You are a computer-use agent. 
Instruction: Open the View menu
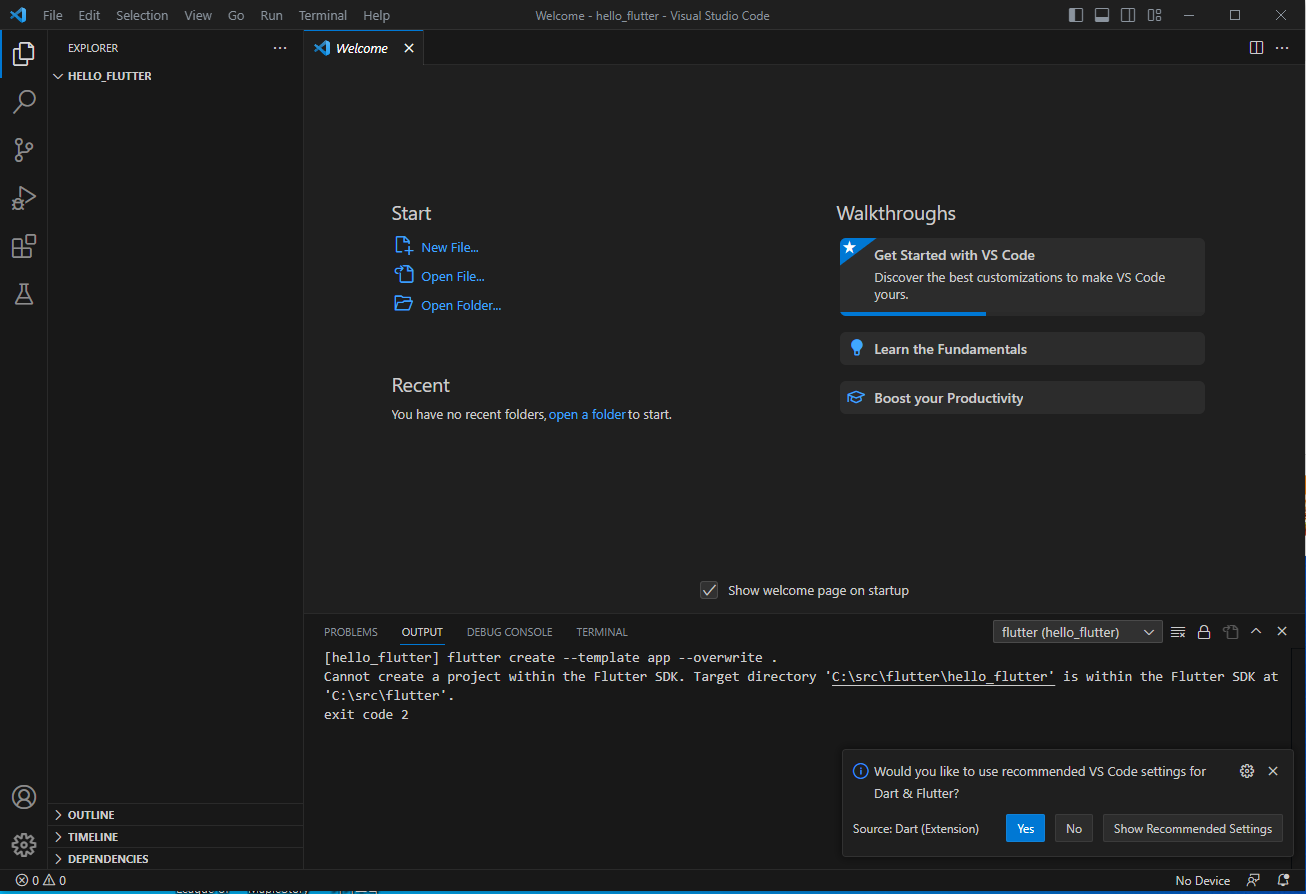[x=198, y=15]
